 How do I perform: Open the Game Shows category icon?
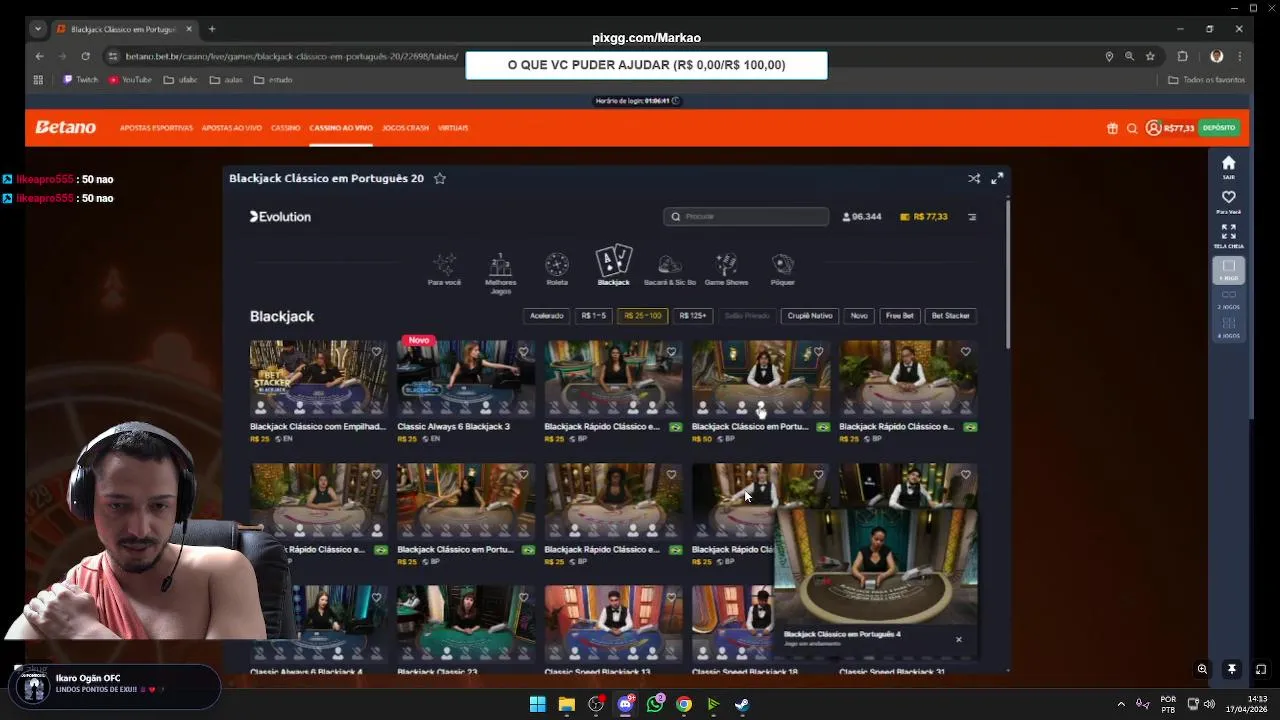(726, 268)
